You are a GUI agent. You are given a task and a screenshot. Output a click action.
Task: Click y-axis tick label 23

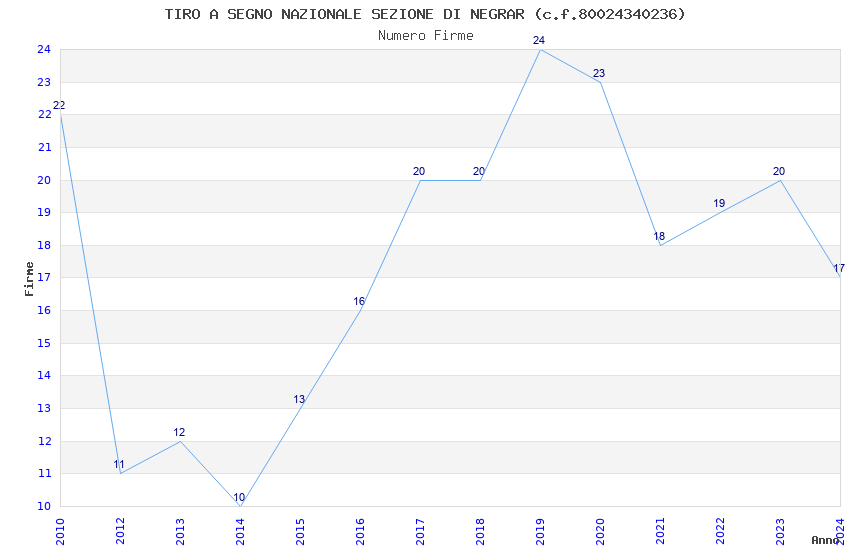44,82
